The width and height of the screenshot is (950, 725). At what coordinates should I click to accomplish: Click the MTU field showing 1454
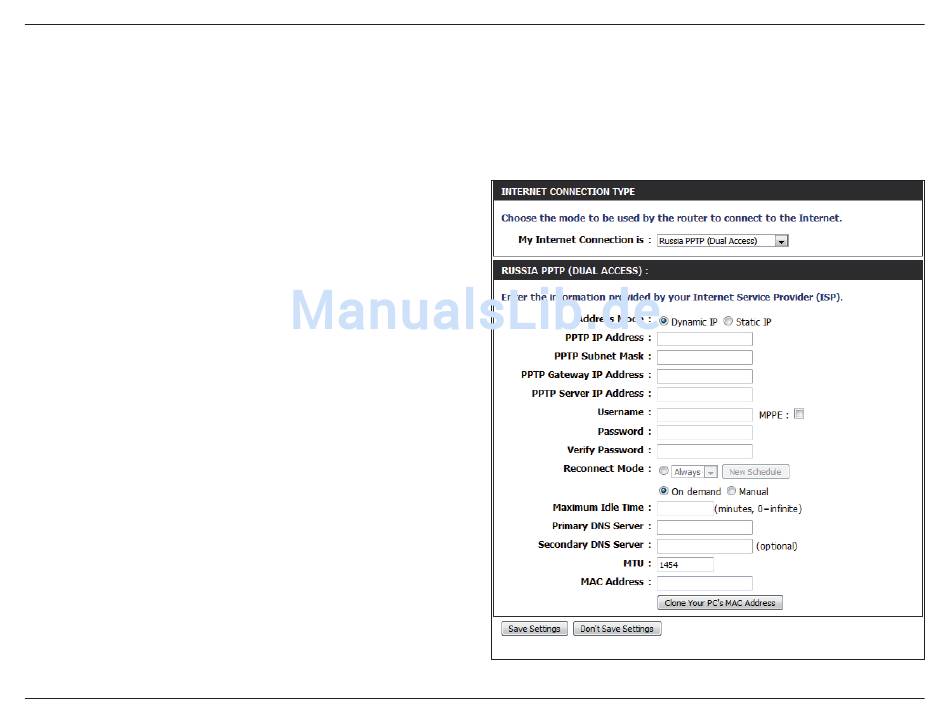click(x=685, y=564)
